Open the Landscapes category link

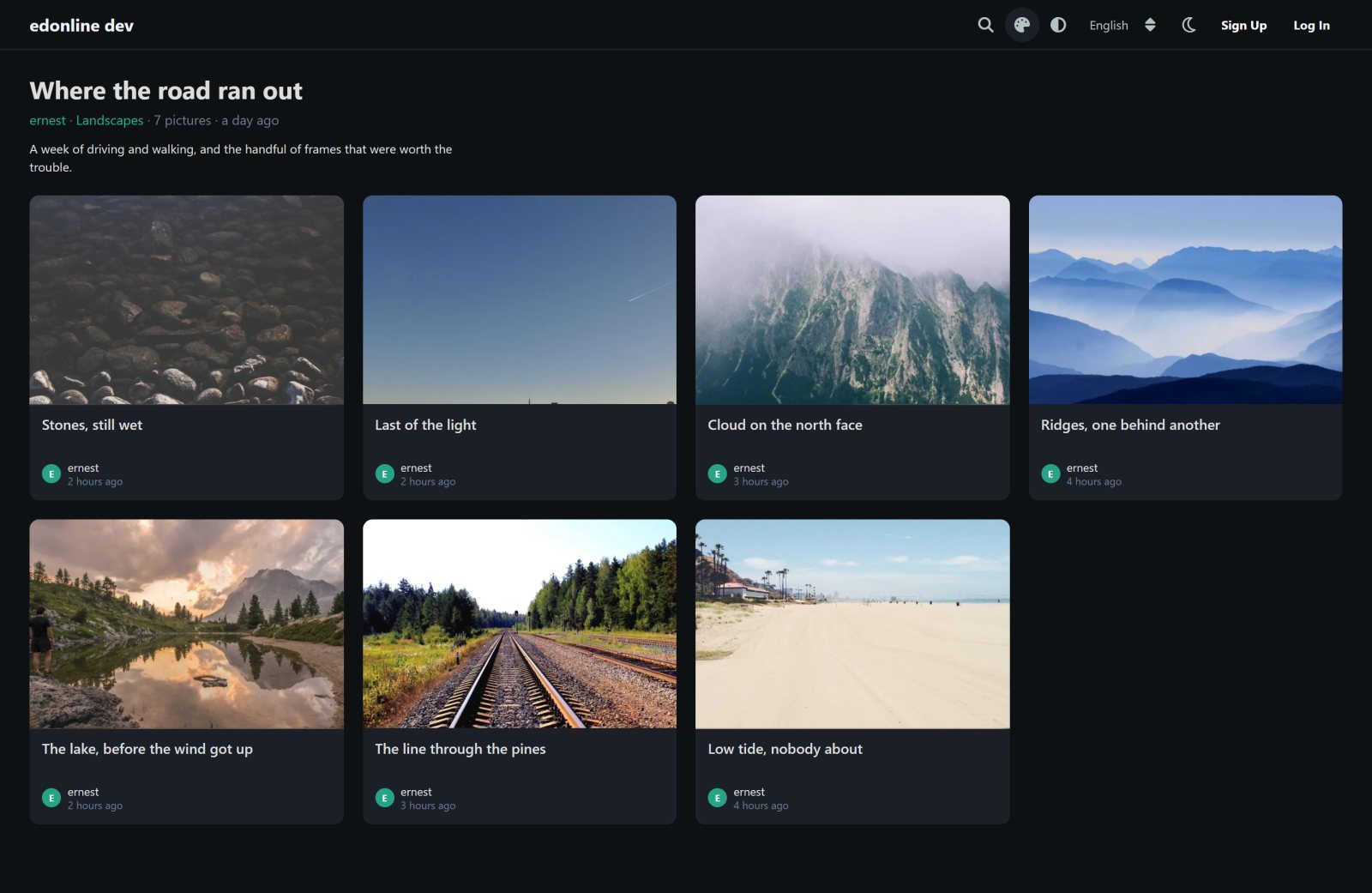tap(110, 120)
